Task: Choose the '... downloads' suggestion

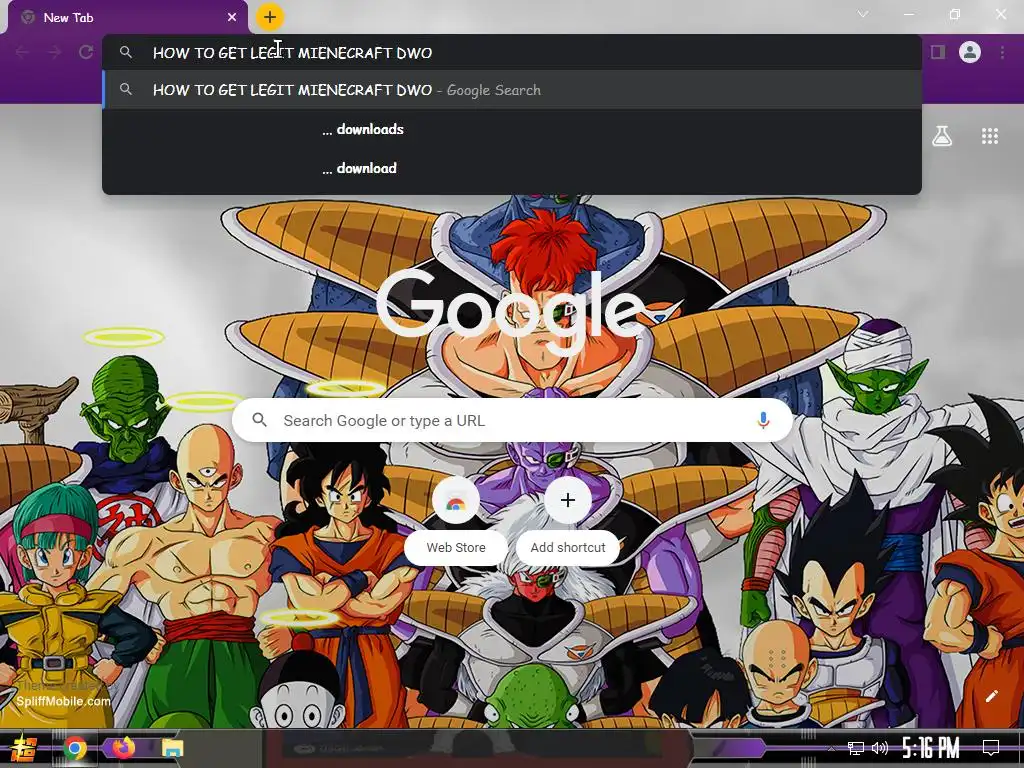Action: tap(512, 129)
